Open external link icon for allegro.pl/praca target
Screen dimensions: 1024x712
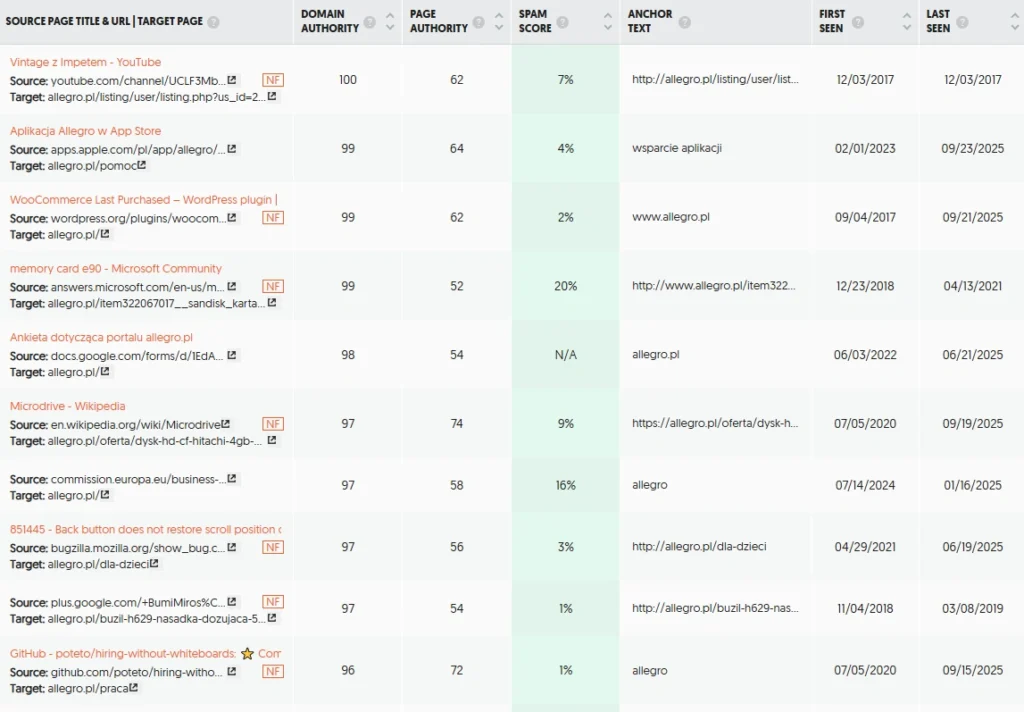[134, 688]
